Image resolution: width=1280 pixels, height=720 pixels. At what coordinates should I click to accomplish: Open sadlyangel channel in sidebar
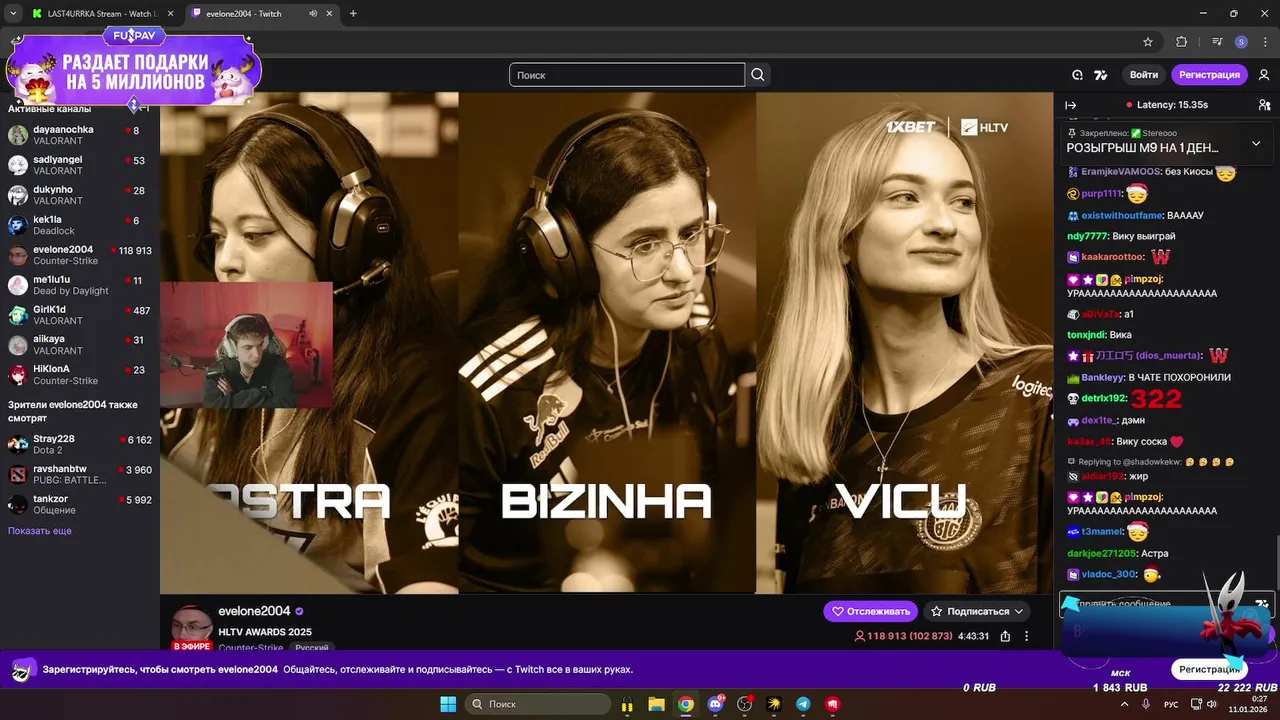[80, 165]
